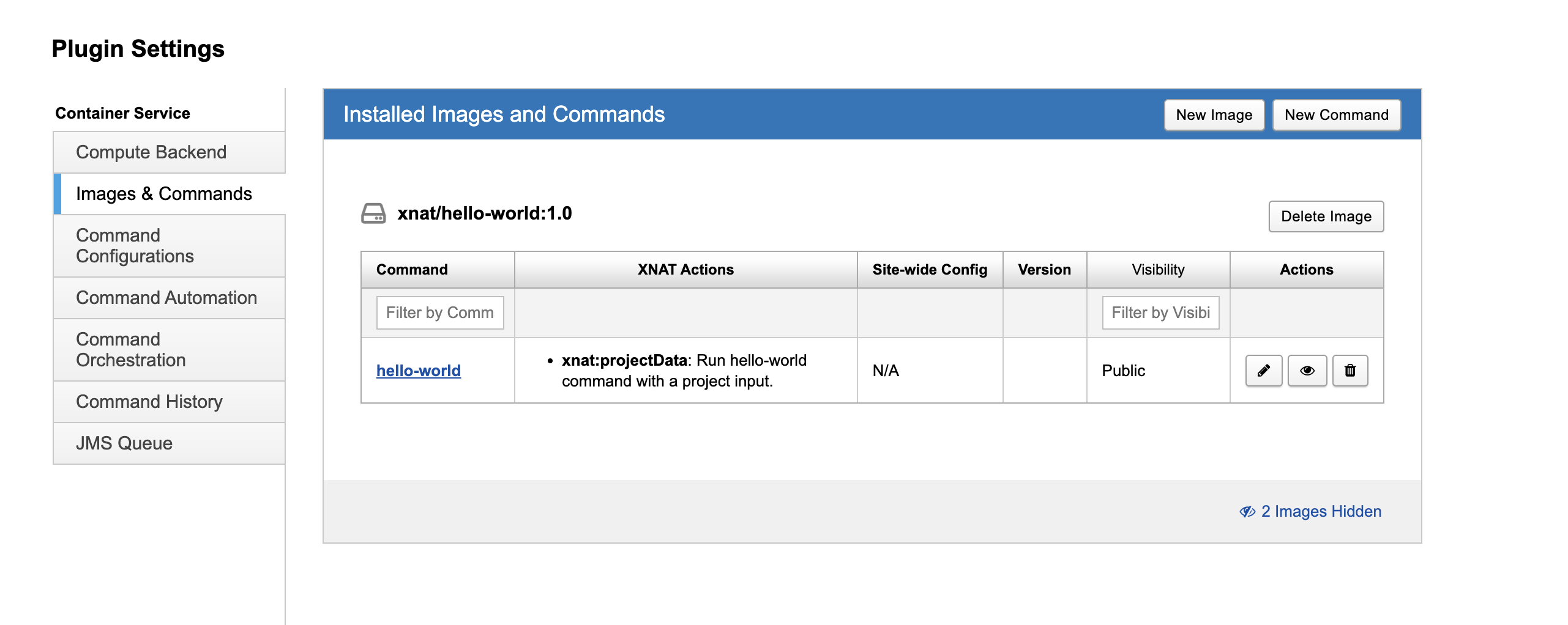Open the Command Orchestration tab
Screen dimensions: 1568x625
(x=130, y=350)
